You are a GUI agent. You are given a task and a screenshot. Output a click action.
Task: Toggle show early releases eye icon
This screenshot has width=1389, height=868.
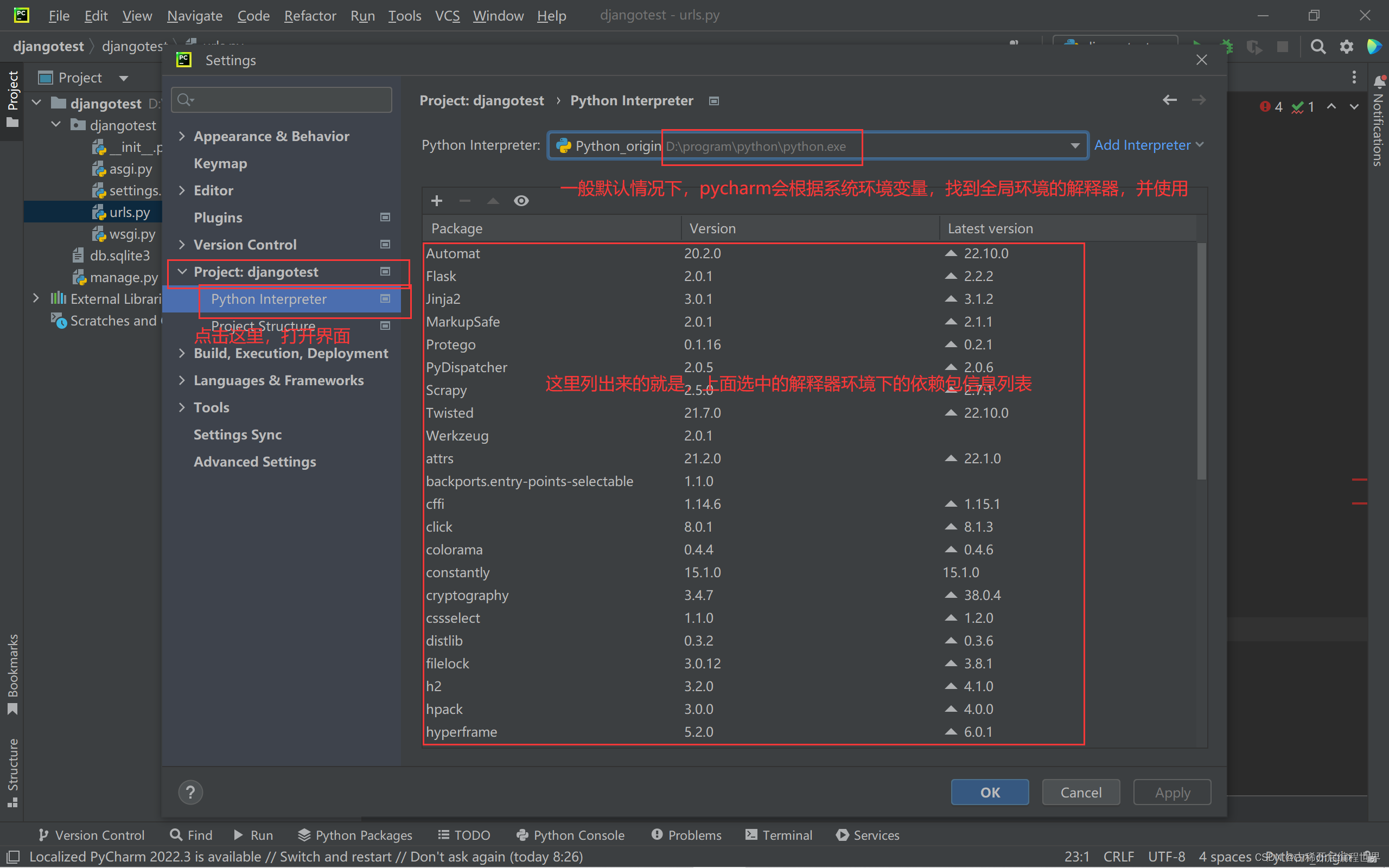click(x=521, y=200)
